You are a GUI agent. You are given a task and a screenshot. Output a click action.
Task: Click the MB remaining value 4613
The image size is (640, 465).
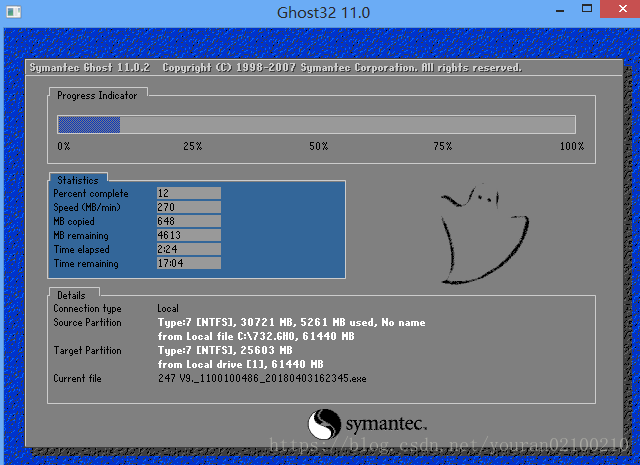(x=189, y=235)
